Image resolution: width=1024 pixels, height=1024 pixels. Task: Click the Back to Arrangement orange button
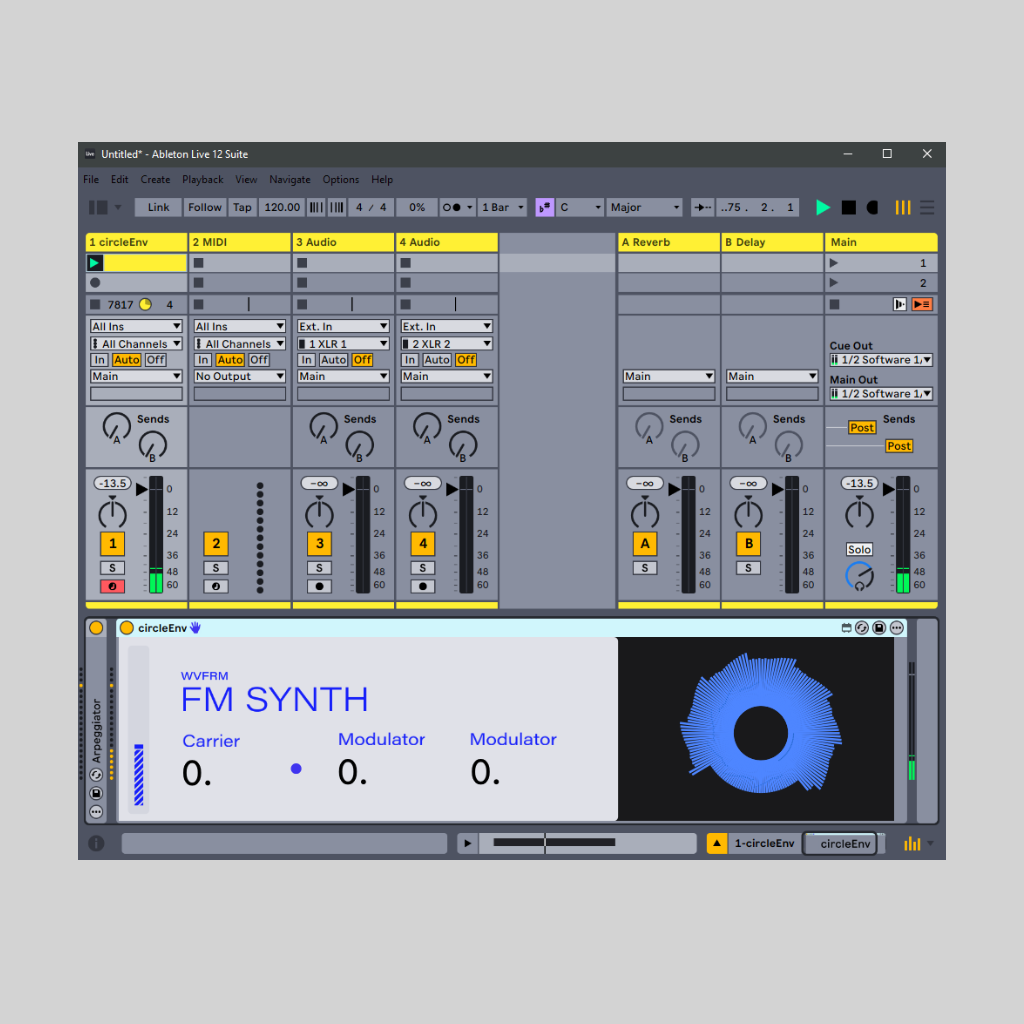click(921, 304)
